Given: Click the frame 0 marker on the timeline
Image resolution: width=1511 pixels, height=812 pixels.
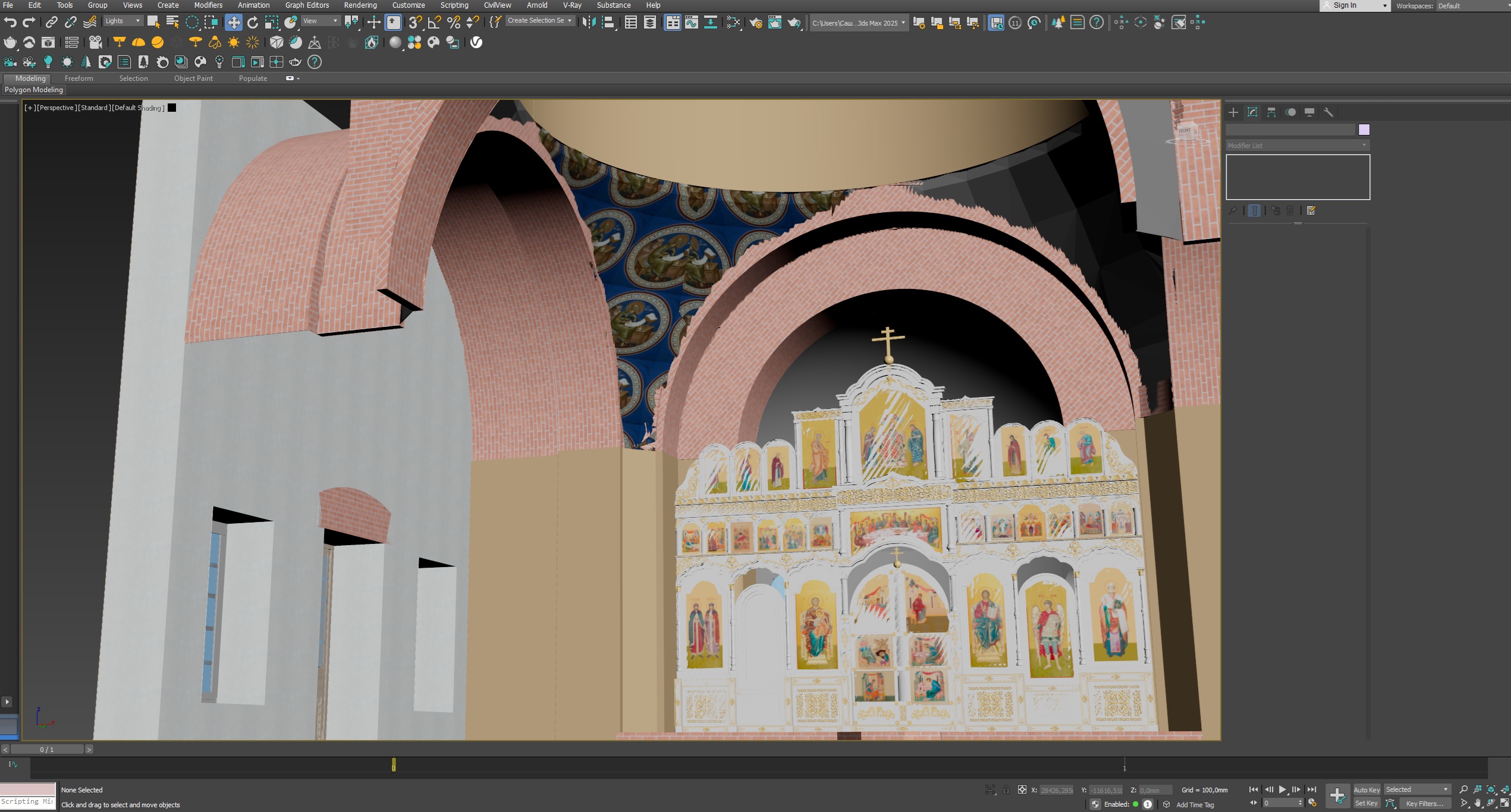Looking at the screenshot, I should 394,765.
